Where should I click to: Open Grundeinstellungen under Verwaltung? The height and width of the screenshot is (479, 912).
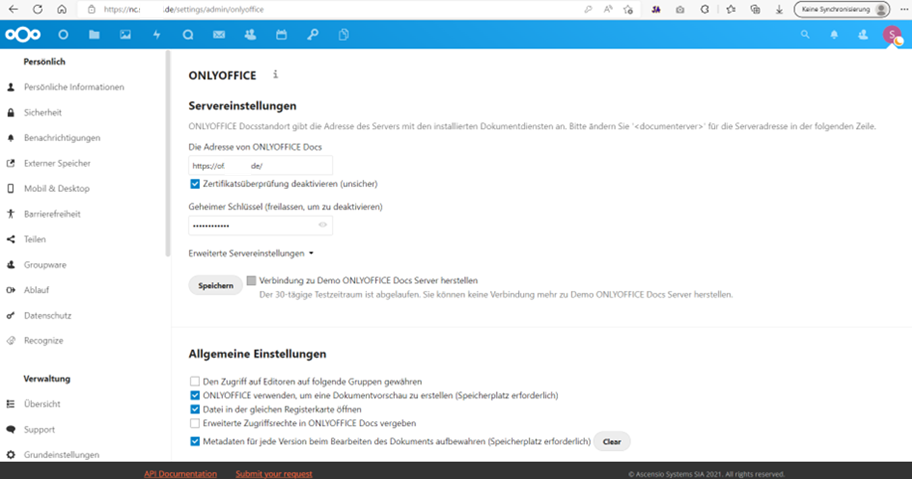click(61, 455)
